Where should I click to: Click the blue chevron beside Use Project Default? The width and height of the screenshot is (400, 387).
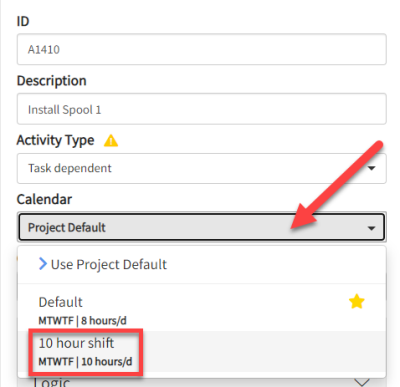[x=43, y=264]
